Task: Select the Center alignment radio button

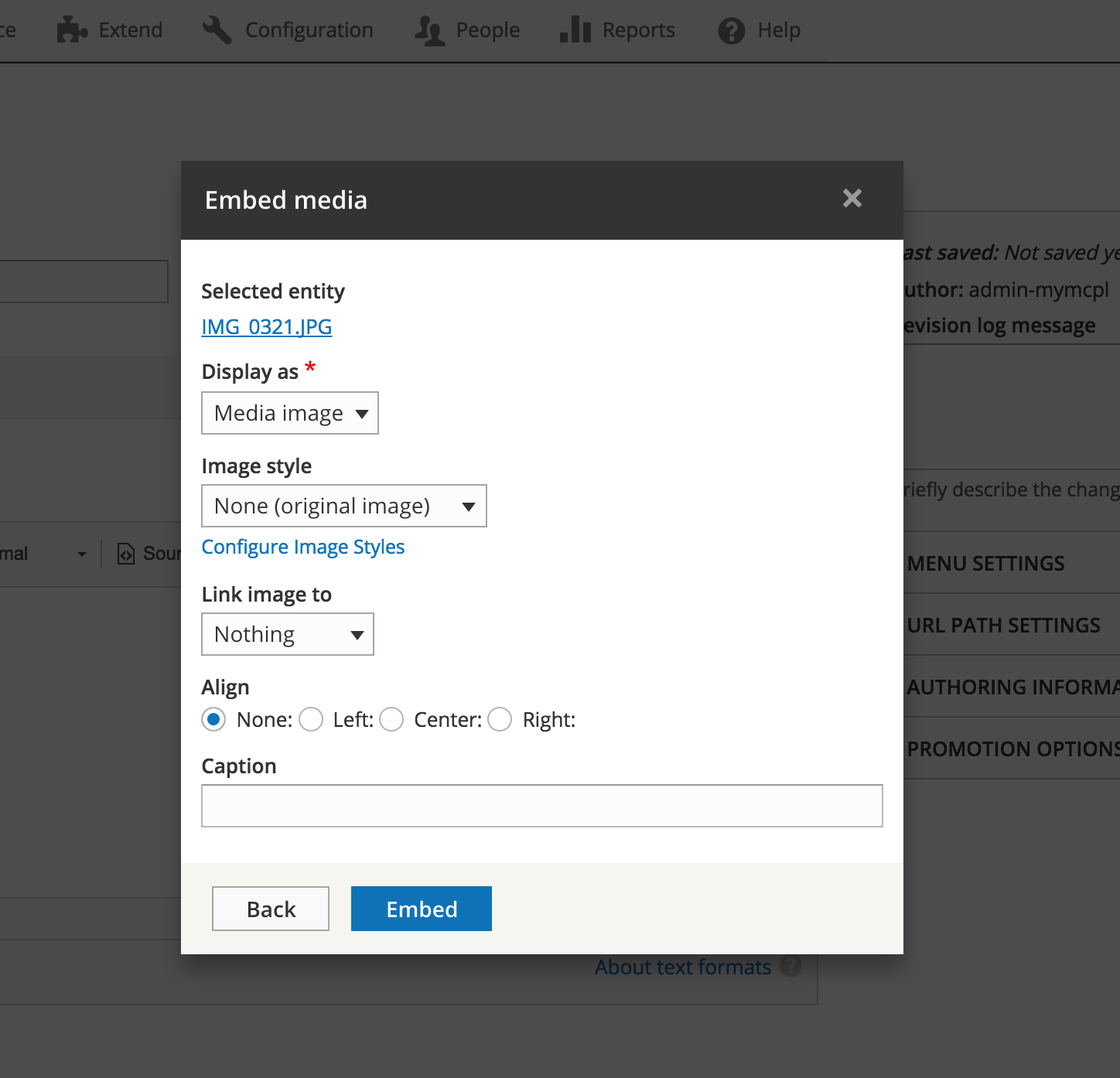Action: (391, 719)
